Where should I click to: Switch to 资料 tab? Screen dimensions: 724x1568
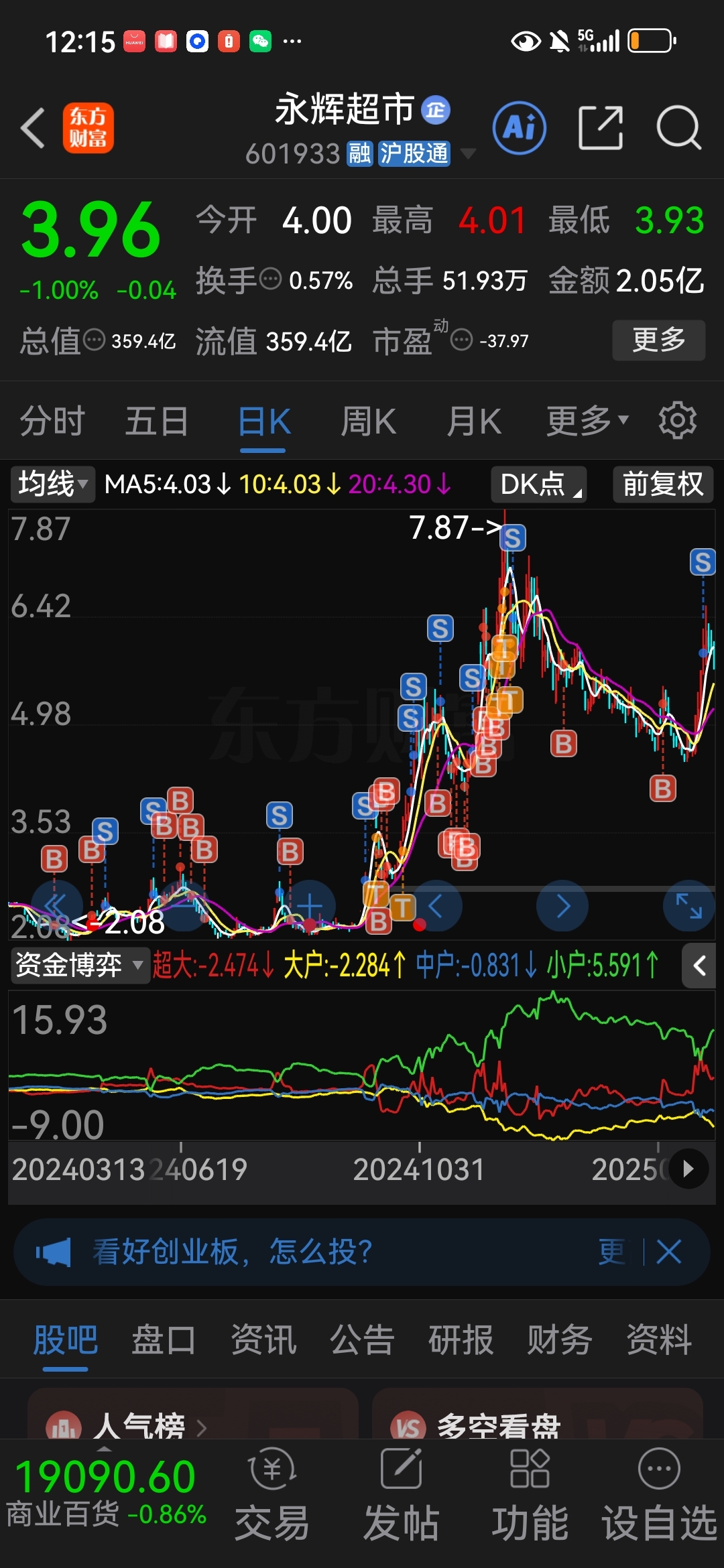click(x=659, y=1340)
